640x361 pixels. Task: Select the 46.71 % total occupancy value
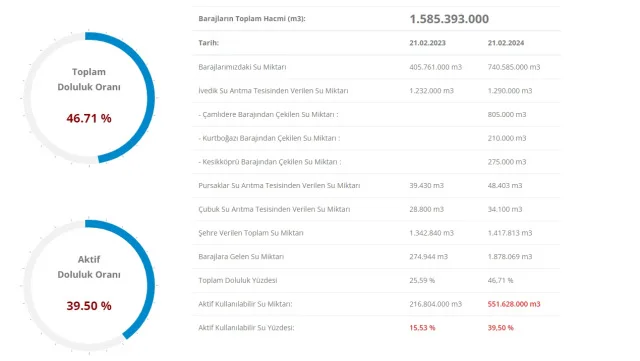[89, 118]
